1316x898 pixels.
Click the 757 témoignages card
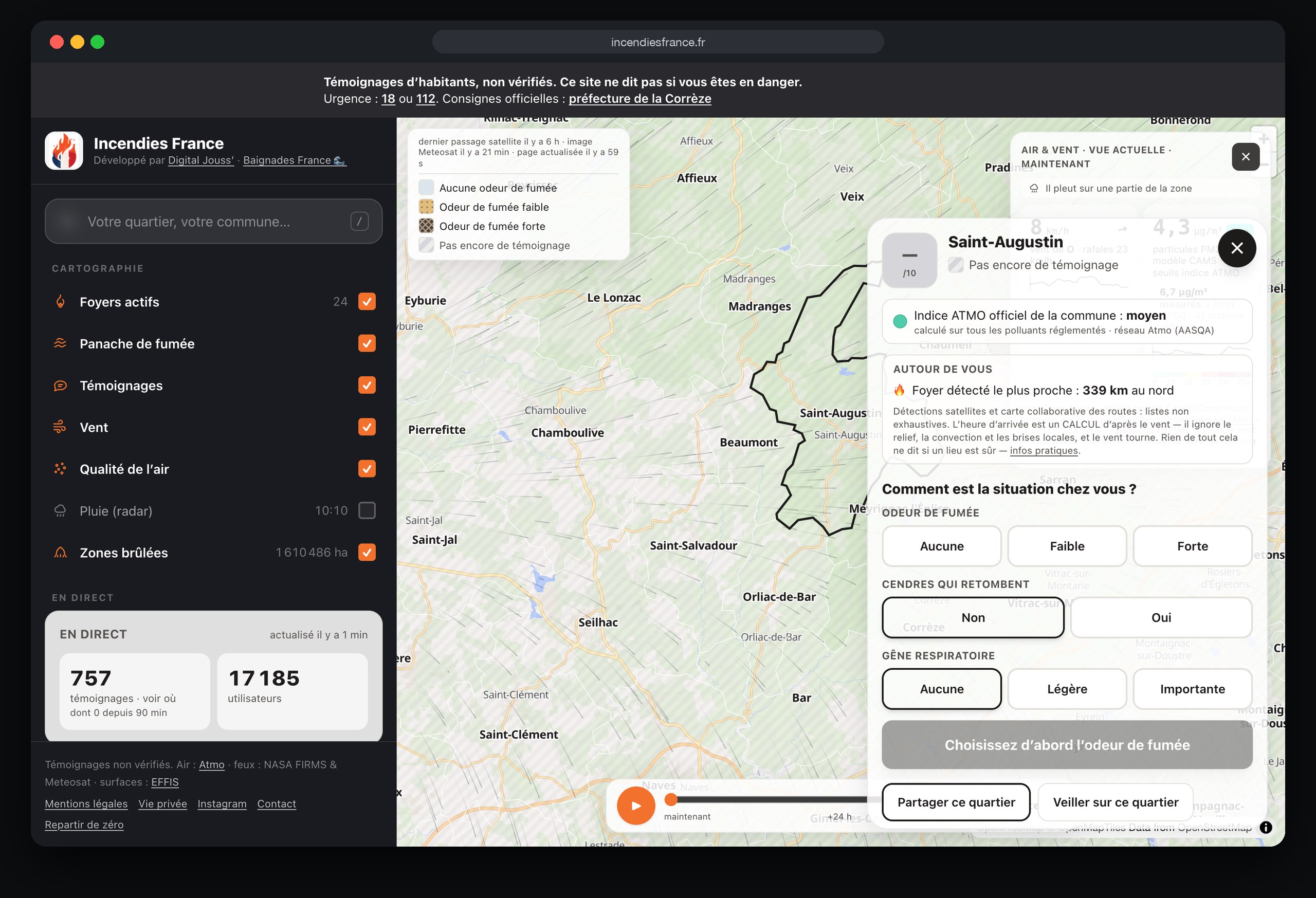coord(135,691)
